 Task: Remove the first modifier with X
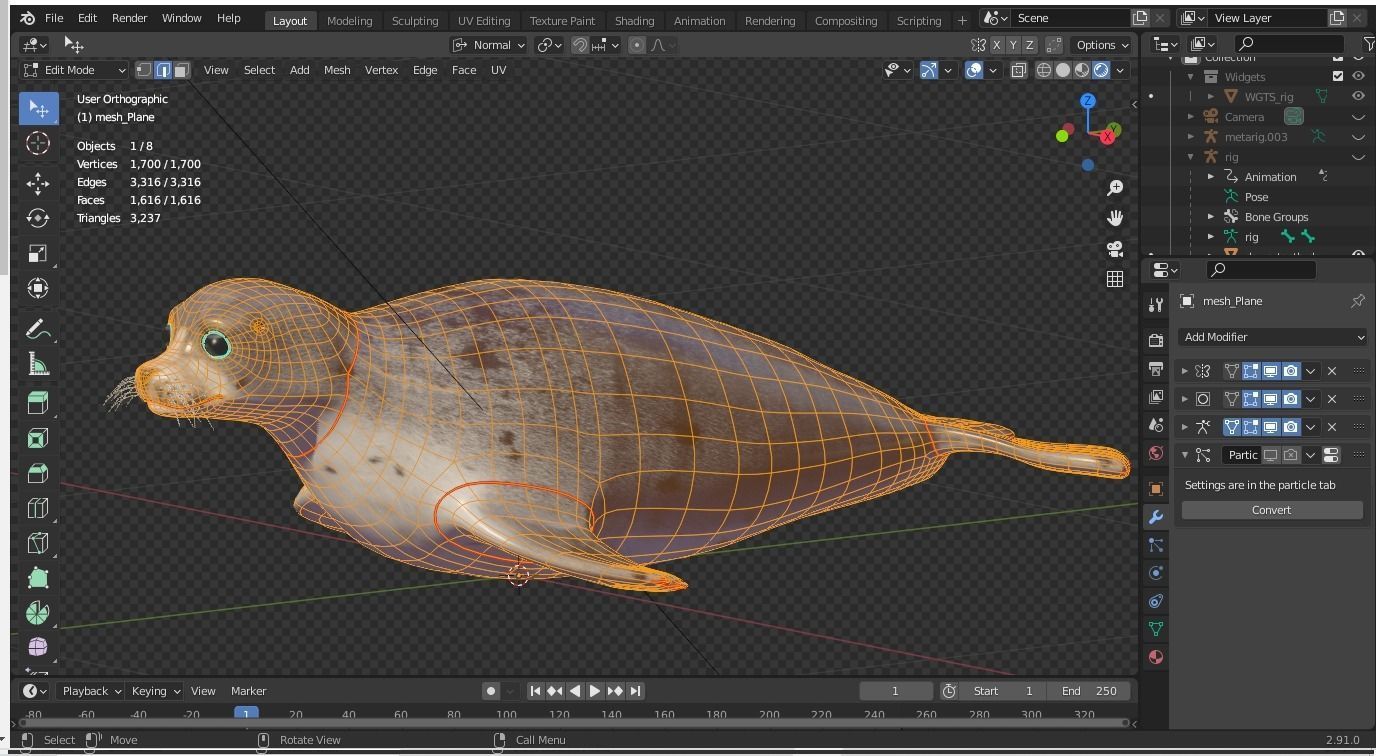[x=1332, y=371]
